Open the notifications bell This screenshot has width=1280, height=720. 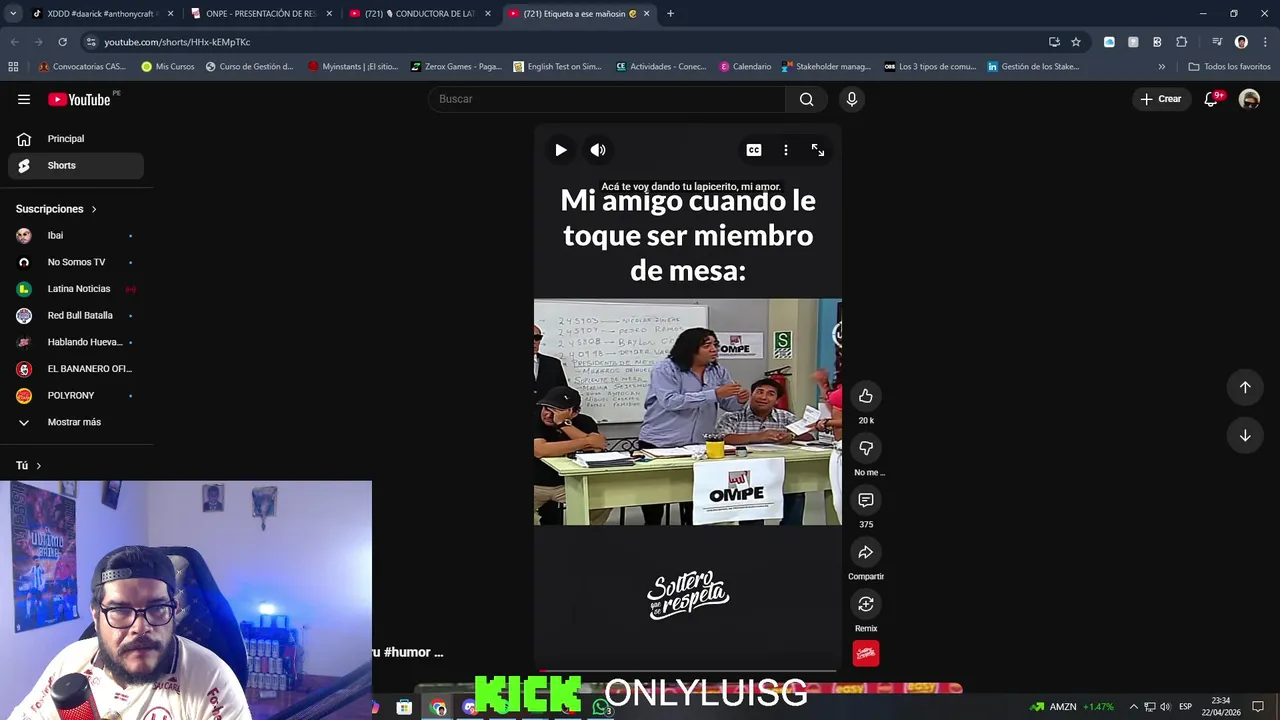[1211, 99]
